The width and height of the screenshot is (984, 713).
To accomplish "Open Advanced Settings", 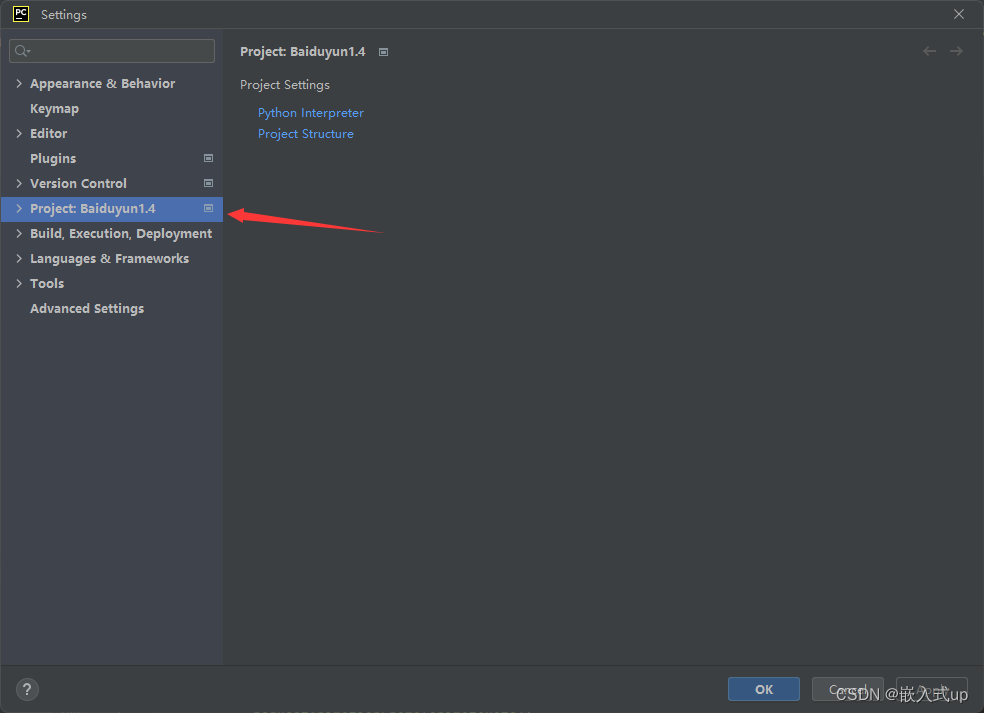I will click(x=87, y=309).
